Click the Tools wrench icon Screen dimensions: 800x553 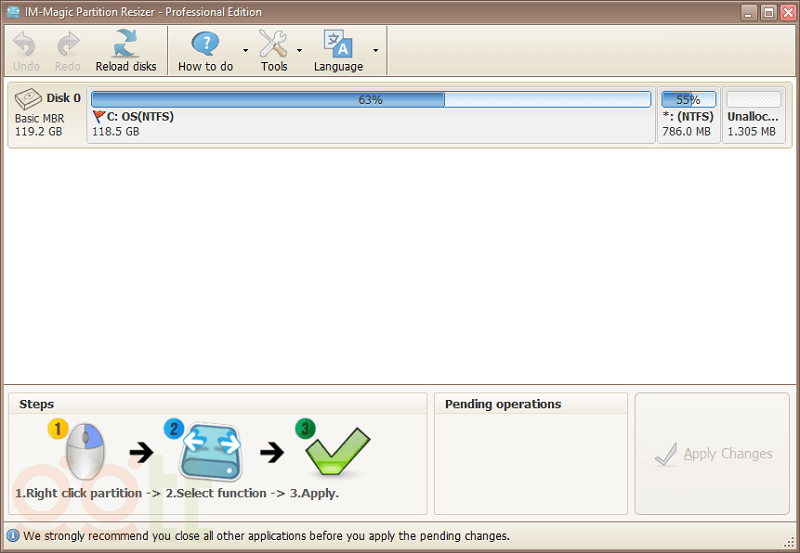coord(273,44)
